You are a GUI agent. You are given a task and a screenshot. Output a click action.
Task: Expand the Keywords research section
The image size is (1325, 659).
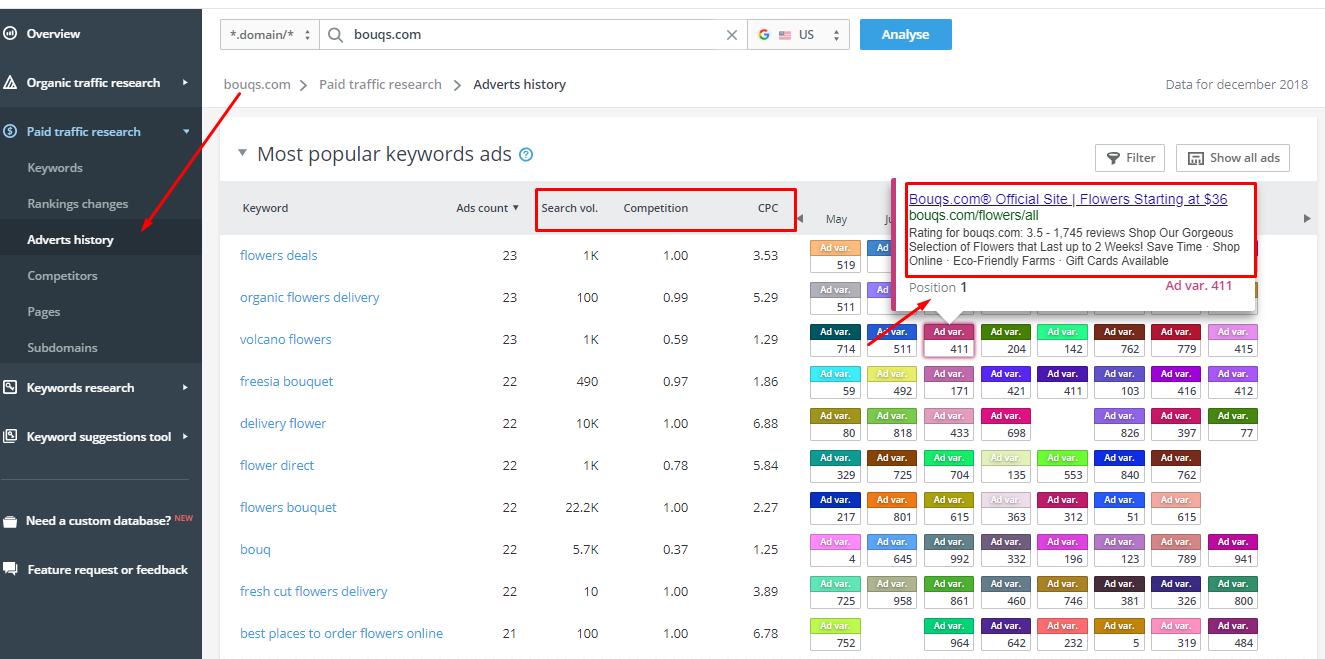tap(185, 388)
